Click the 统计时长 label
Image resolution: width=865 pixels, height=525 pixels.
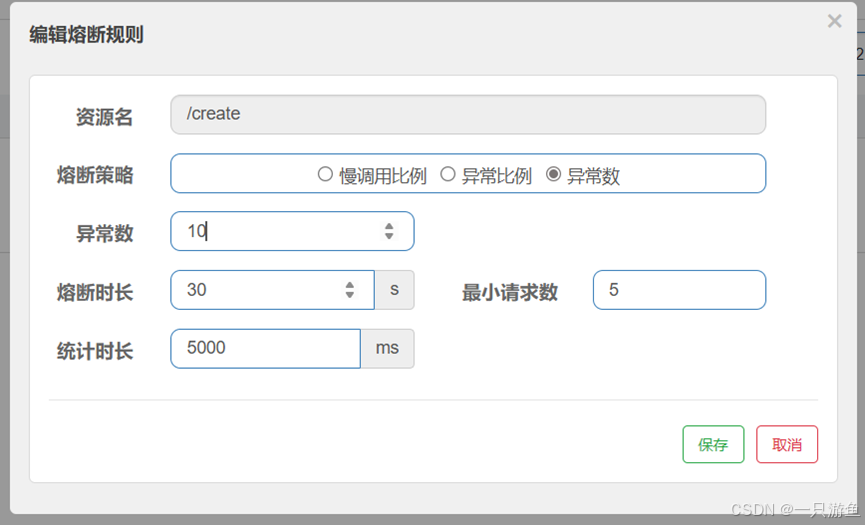pyautogui.click(x=95, y=351)
